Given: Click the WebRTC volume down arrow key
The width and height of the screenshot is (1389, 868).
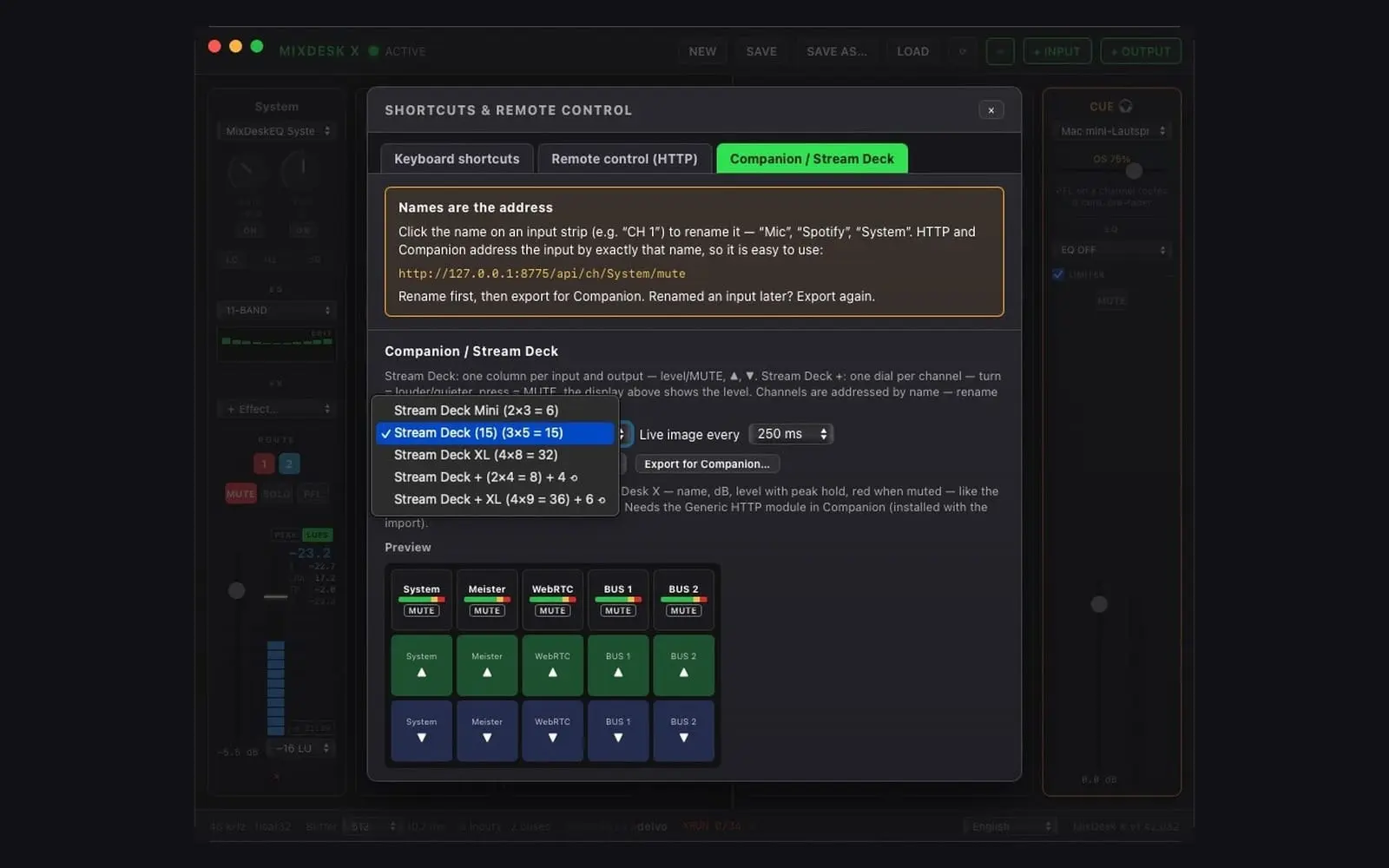Looking at the screenshot, I should click(x=552, y=731).
